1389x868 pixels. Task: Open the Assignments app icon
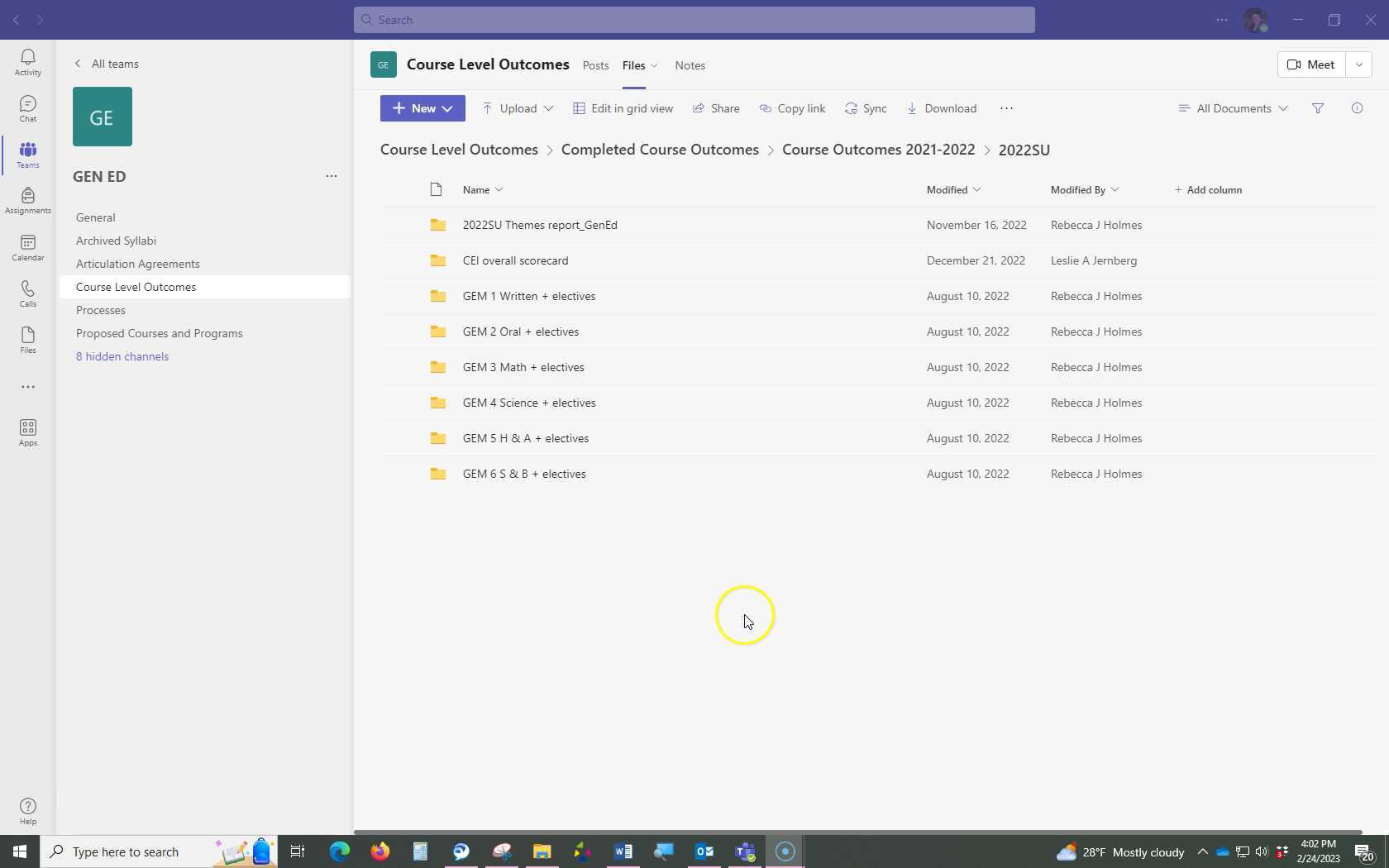tap(27, 200)
